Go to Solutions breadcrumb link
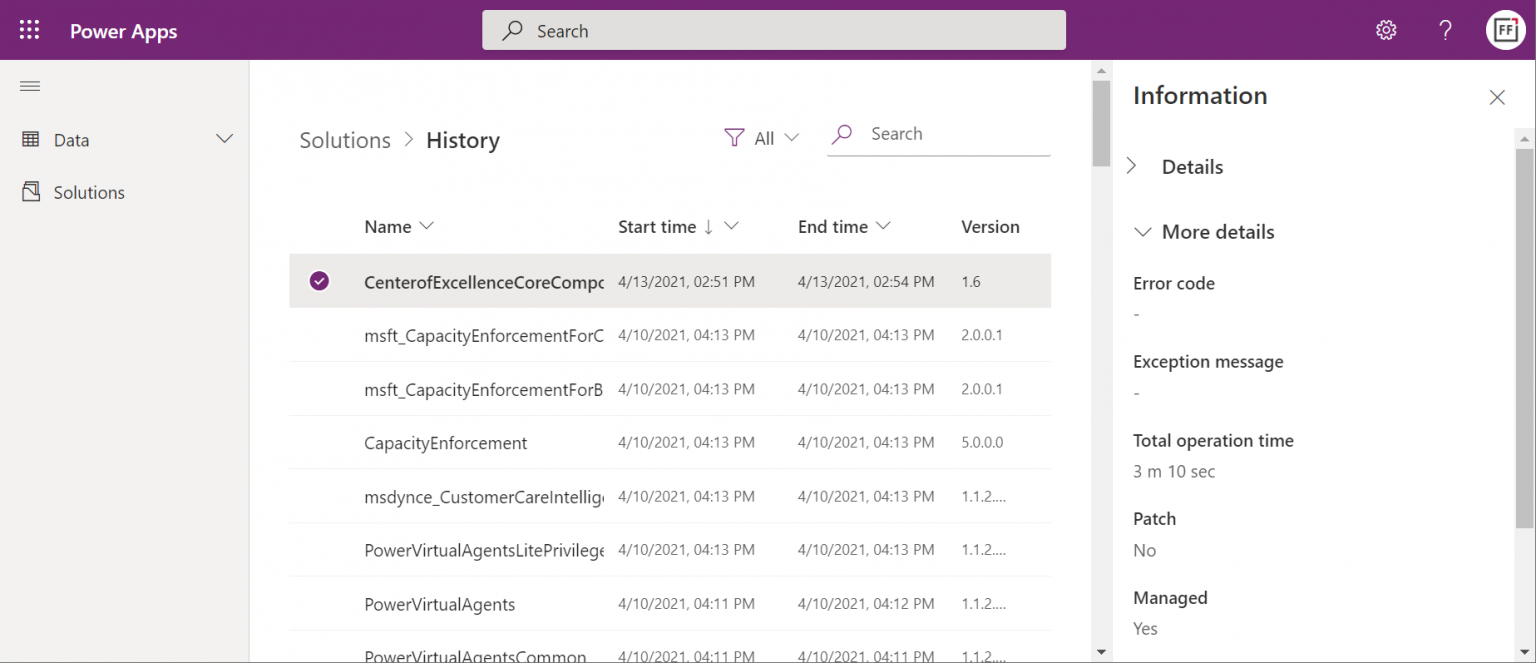The width and height of the screenshot is (1536, 663). point(345,140)
